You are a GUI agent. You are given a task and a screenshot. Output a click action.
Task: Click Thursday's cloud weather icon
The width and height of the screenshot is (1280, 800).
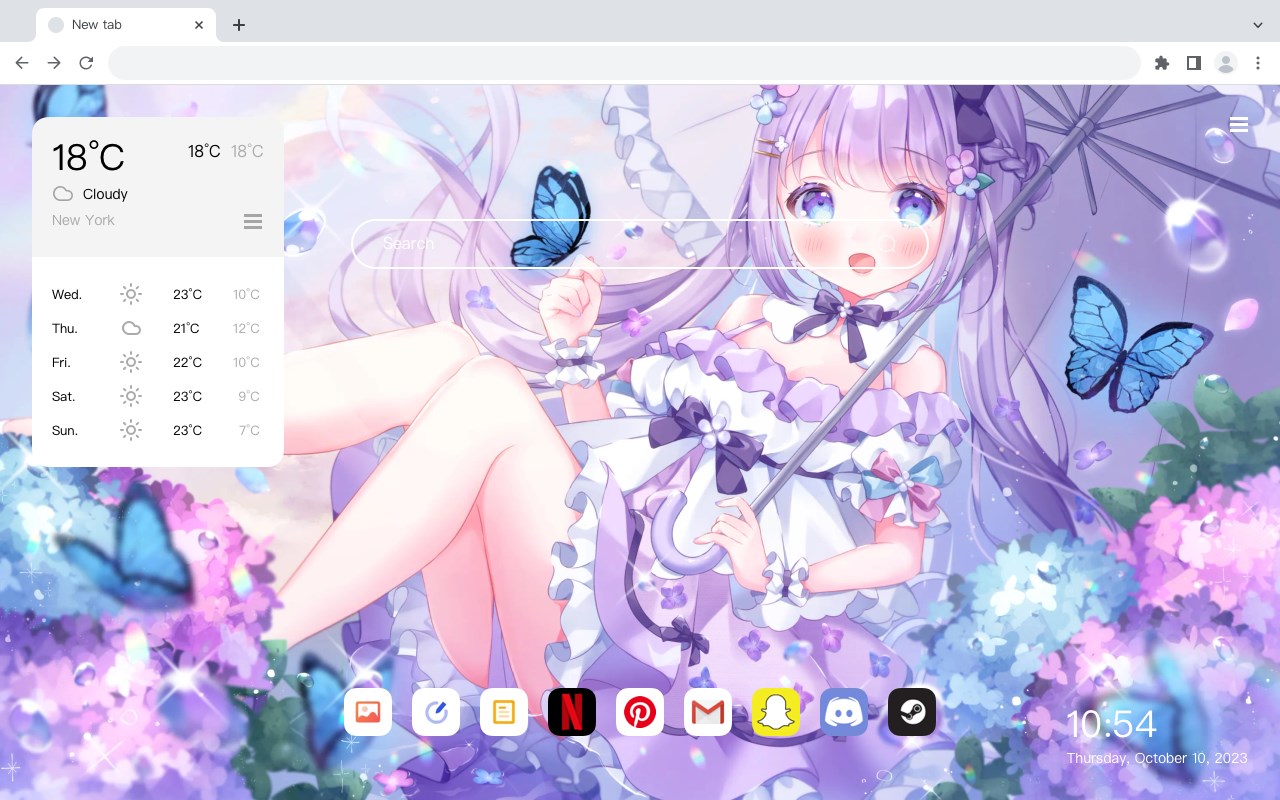(x=131, y=328)
